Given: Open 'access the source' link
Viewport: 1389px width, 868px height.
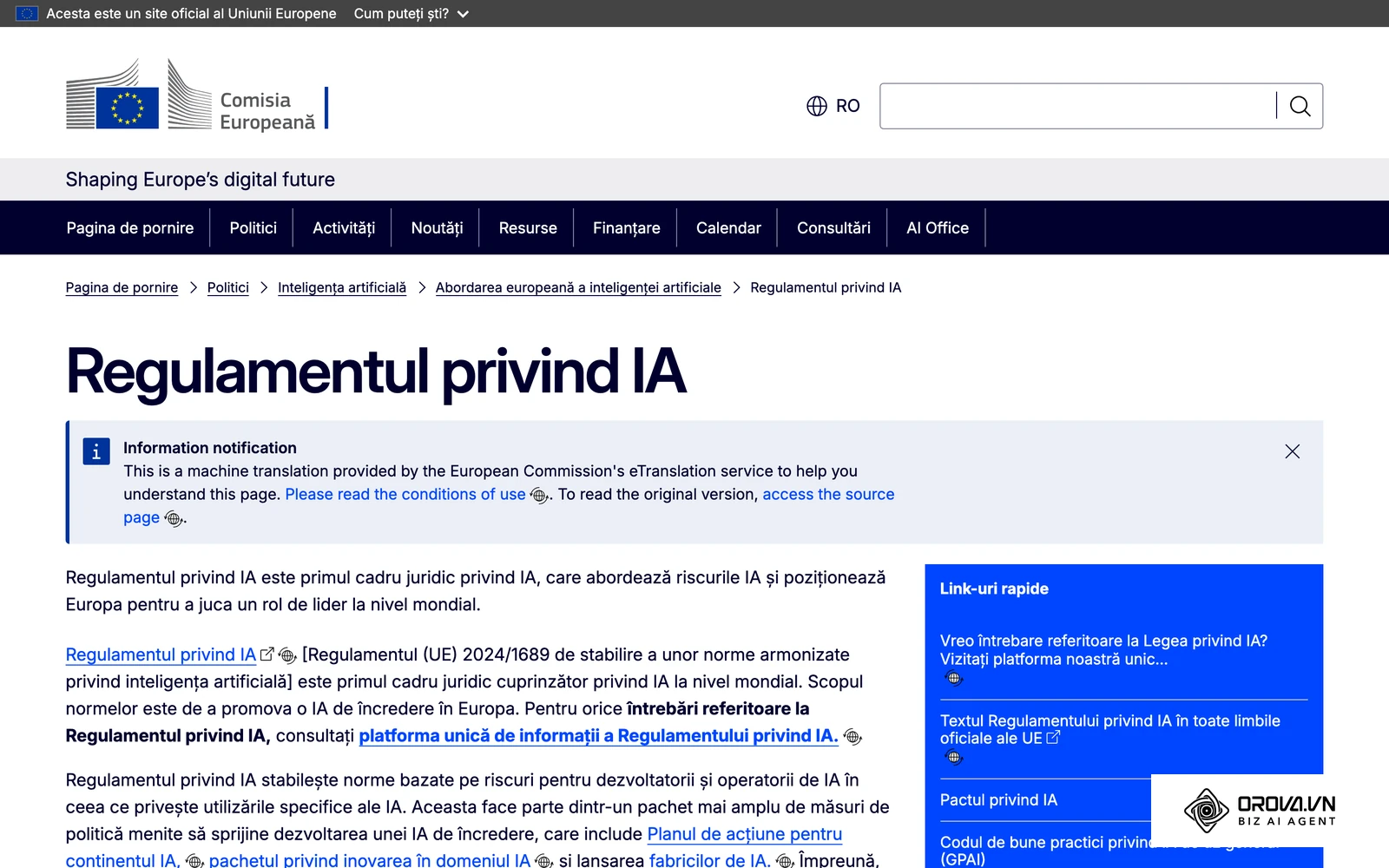Looking at the screenshot, I should 828,494.
